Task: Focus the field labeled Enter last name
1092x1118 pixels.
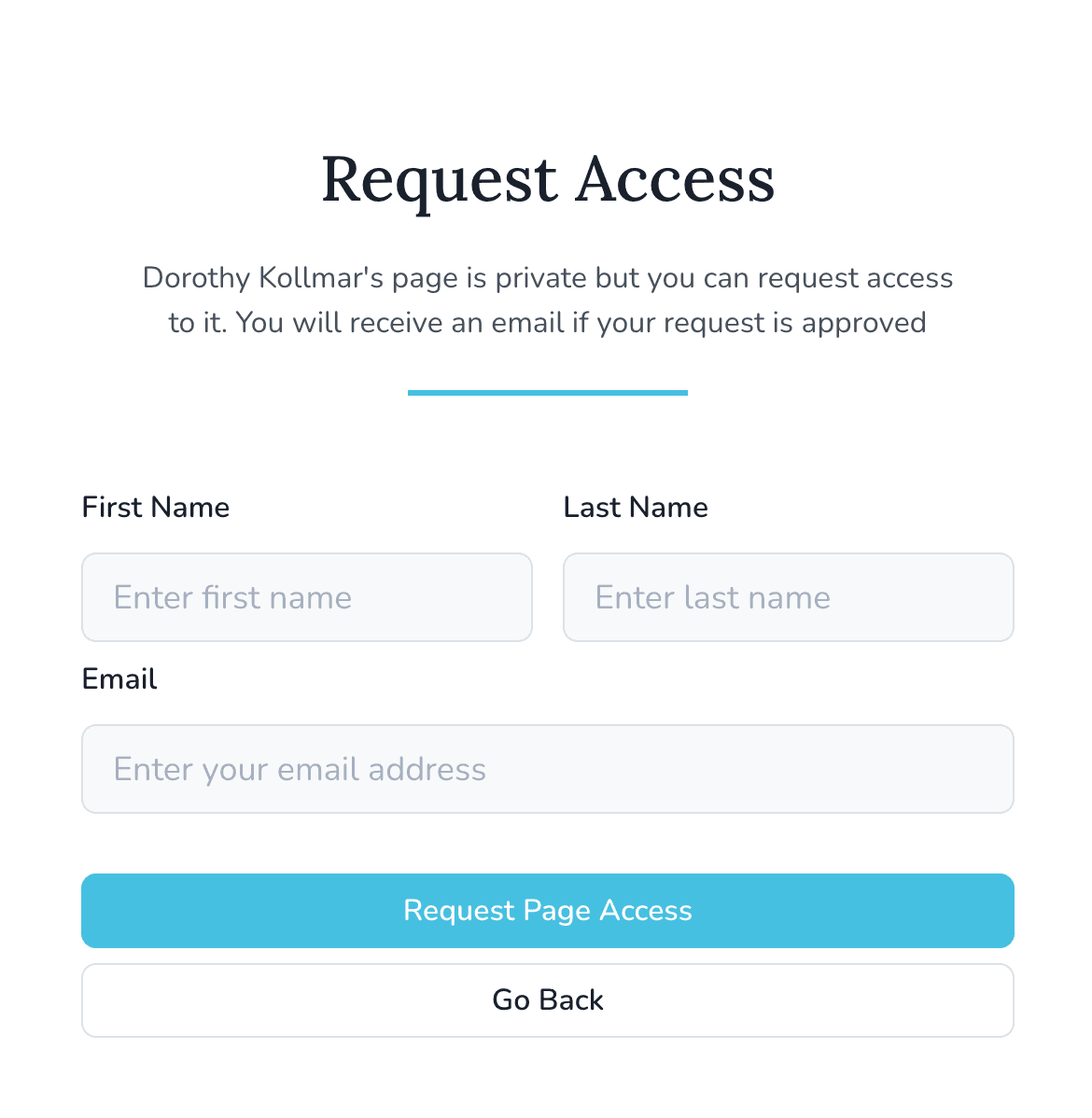Action: (789, 597)
